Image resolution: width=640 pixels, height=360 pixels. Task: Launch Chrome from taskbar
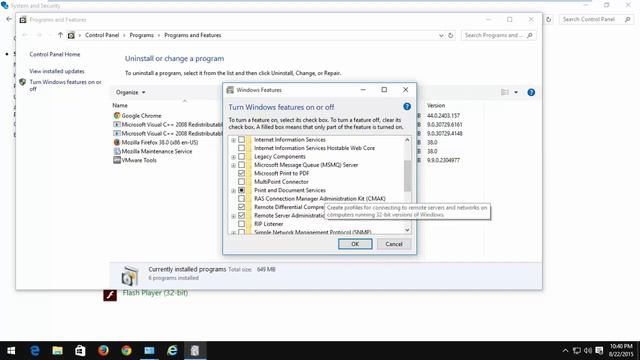[126, 351]
